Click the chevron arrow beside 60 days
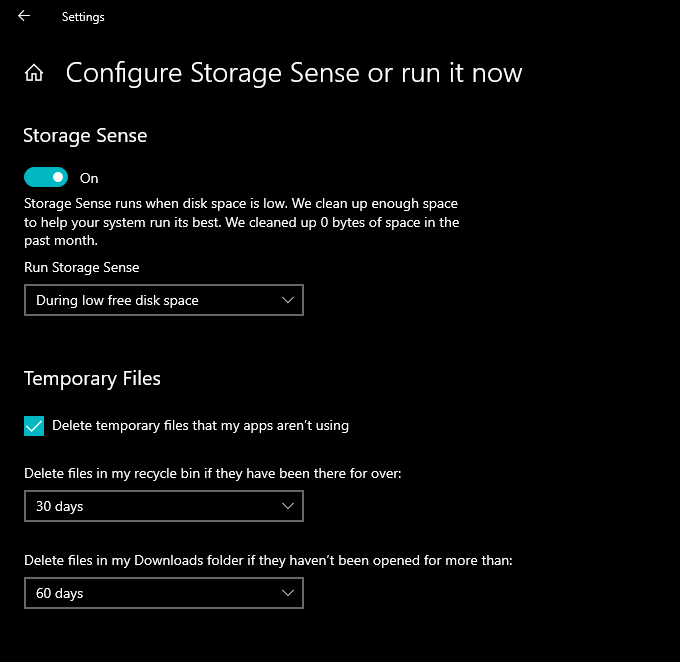 point(288,594)
